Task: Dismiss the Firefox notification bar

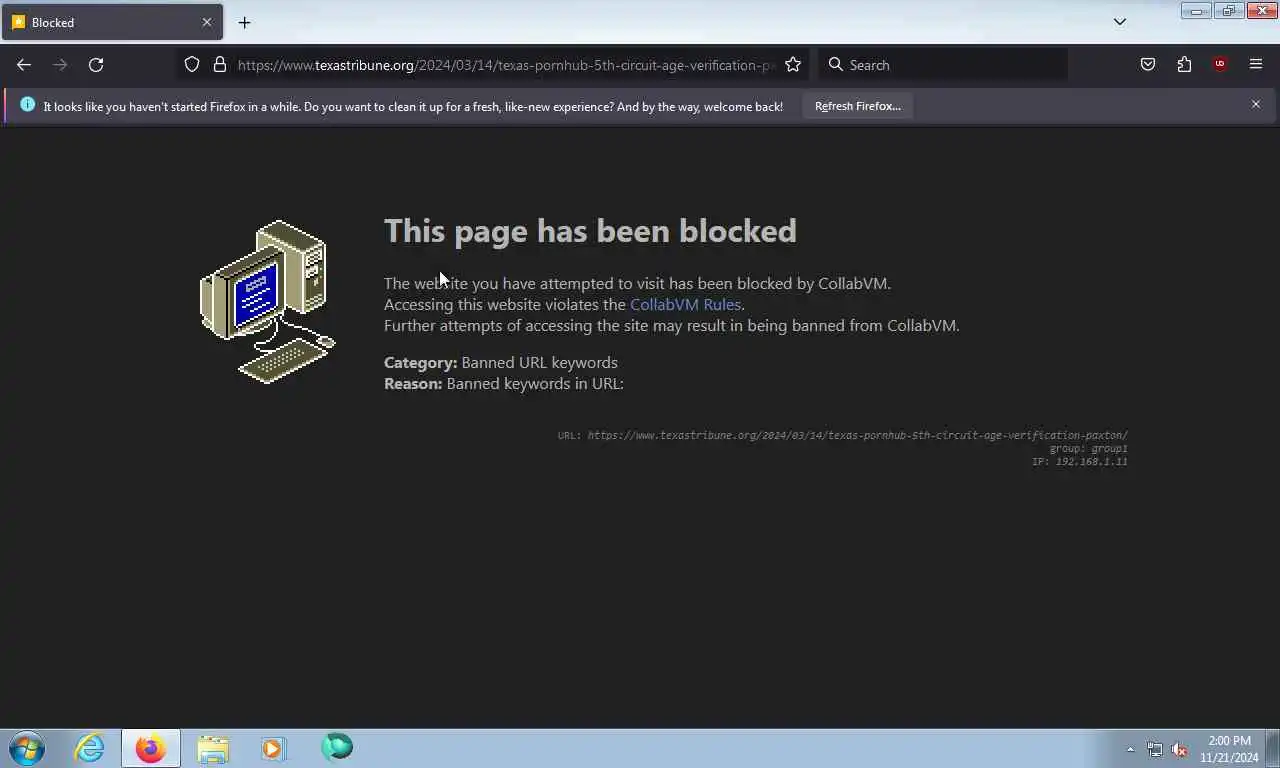Action: tap(1256, 104)
